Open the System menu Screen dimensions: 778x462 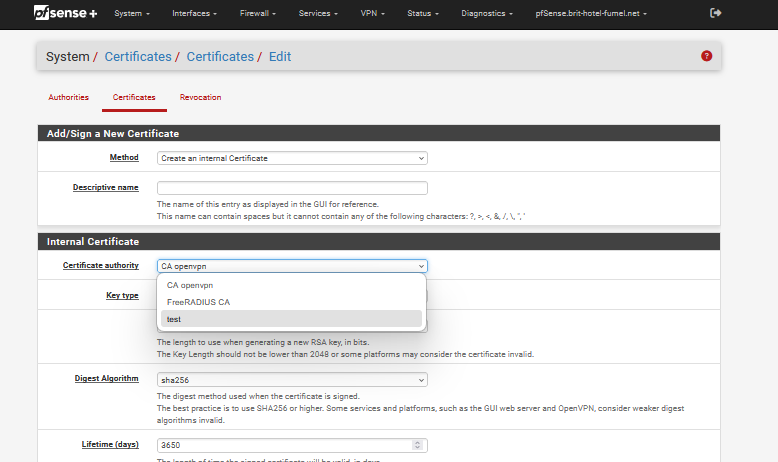132,14
